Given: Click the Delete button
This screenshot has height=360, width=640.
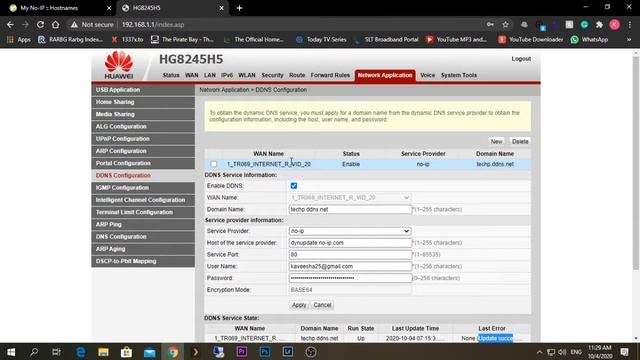Looking at the screenshot, I should [520, 142].
